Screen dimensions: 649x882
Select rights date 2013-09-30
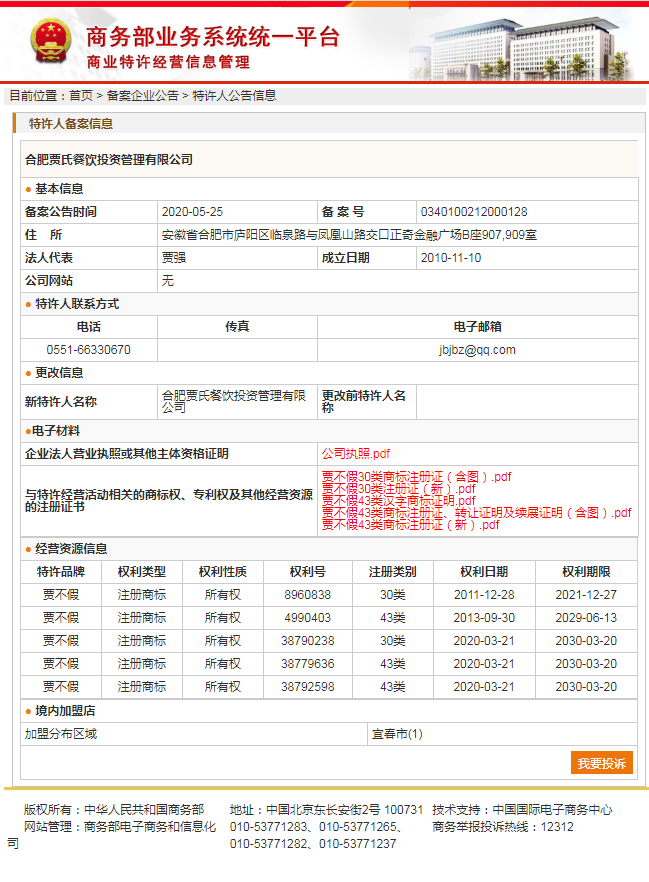click(x=484, y=618)
